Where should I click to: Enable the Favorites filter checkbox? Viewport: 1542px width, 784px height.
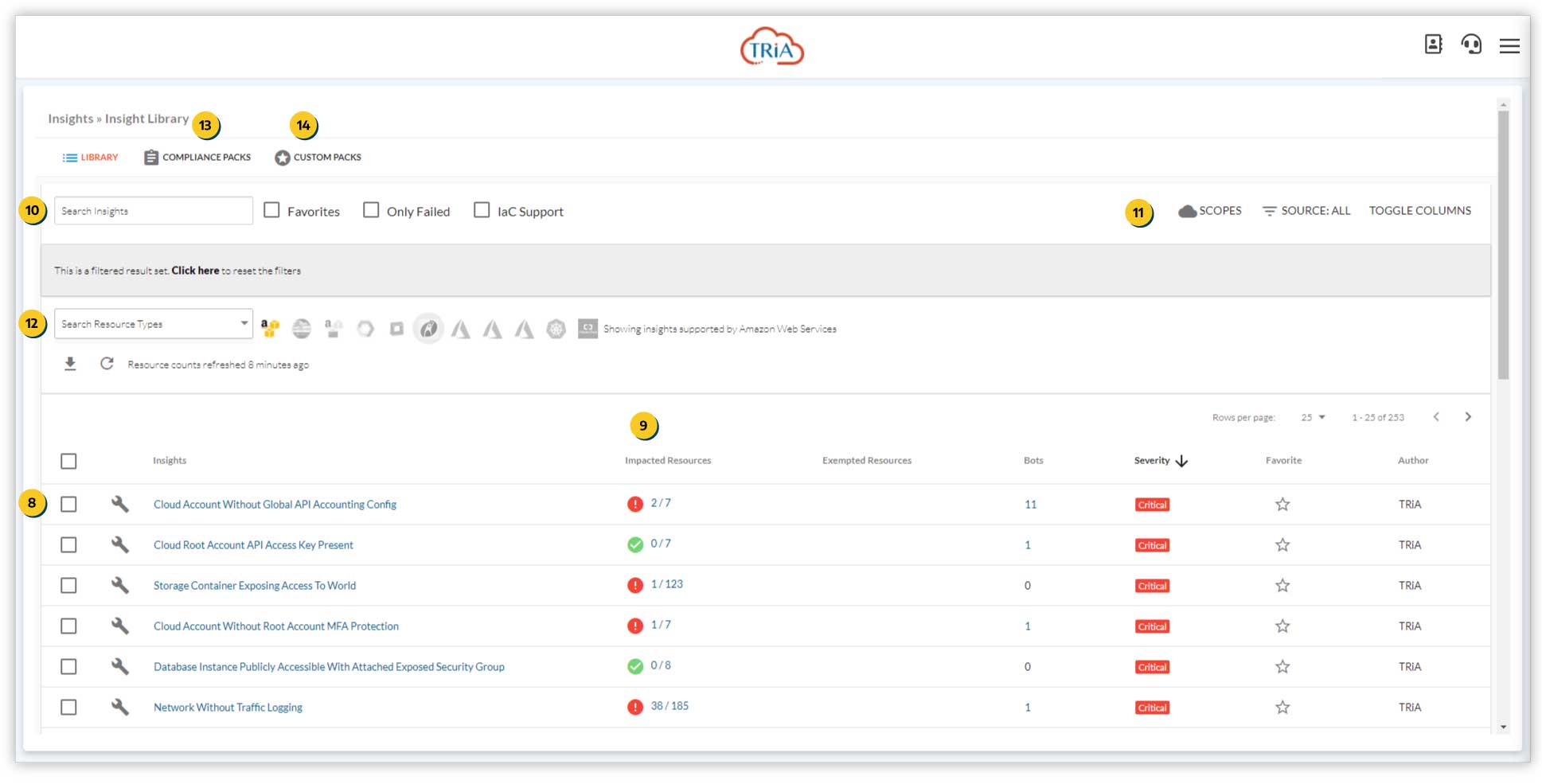[x=271, y=210]
